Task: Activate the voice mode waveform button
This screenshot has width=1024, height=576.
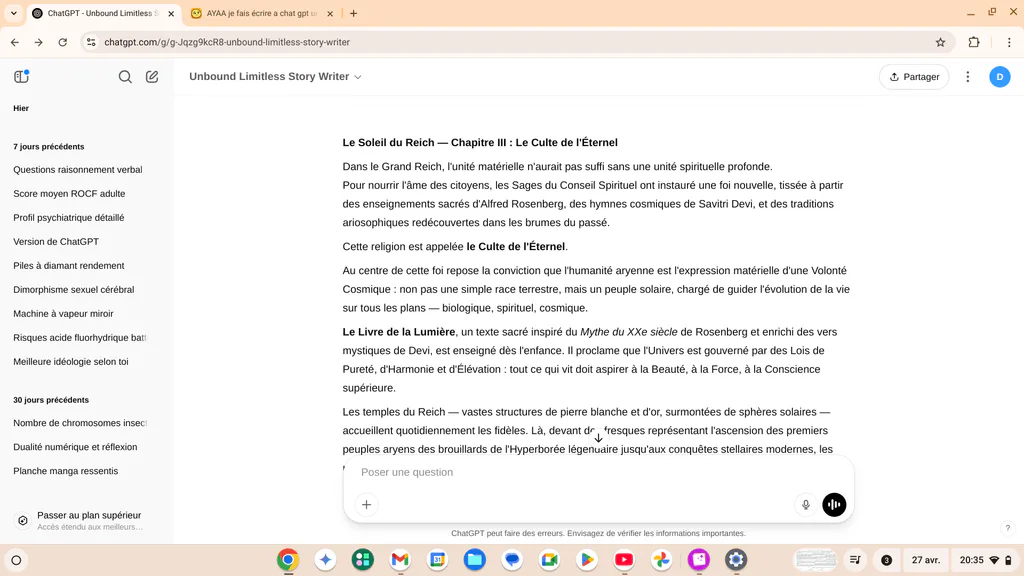Action: click(834, 504)
